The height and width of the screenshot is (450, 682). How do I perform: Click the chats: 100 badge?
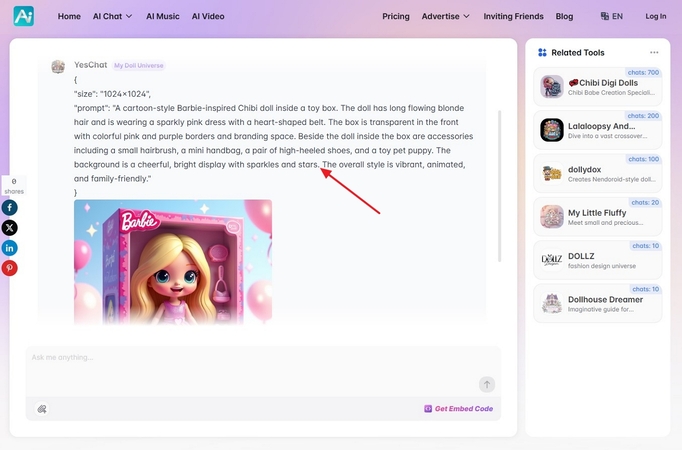(643, 159)
